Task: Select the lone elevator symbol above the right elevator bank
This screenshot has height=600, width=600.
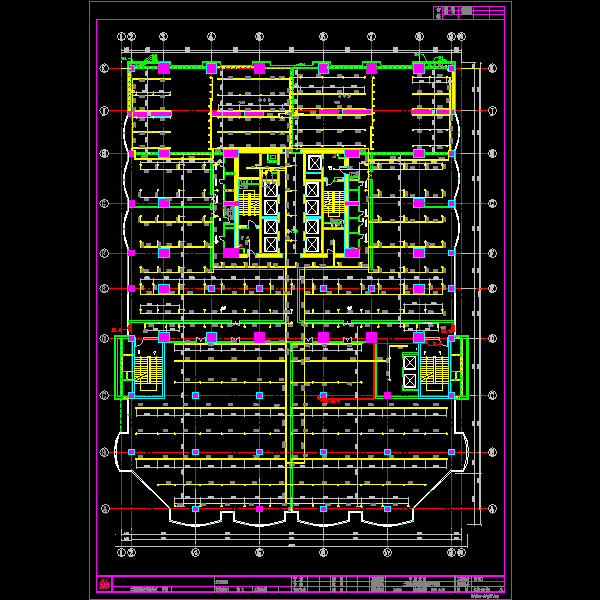Action: point(315,163)
